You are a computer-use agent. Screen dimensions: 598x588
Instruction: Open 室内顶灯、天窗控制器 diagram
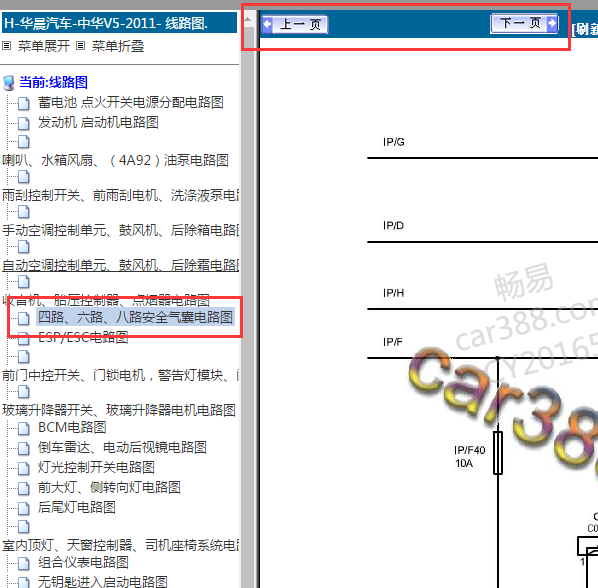pos(121,545)
